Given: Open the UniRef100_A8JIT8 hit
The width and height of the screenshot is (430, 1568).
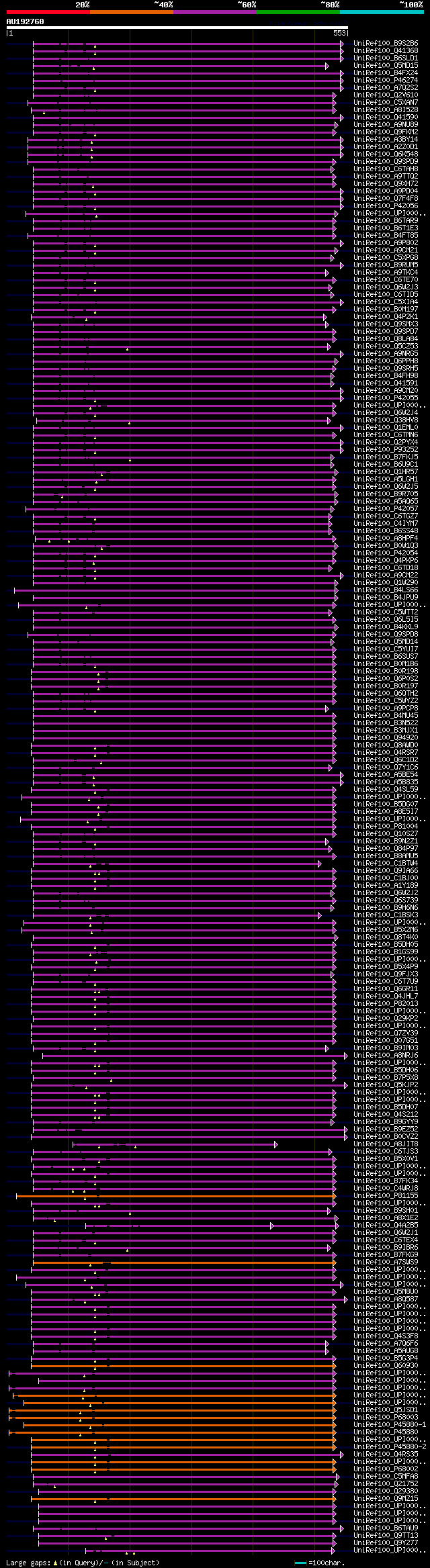Looking at the screenshot, I should tap(386, 1144).
